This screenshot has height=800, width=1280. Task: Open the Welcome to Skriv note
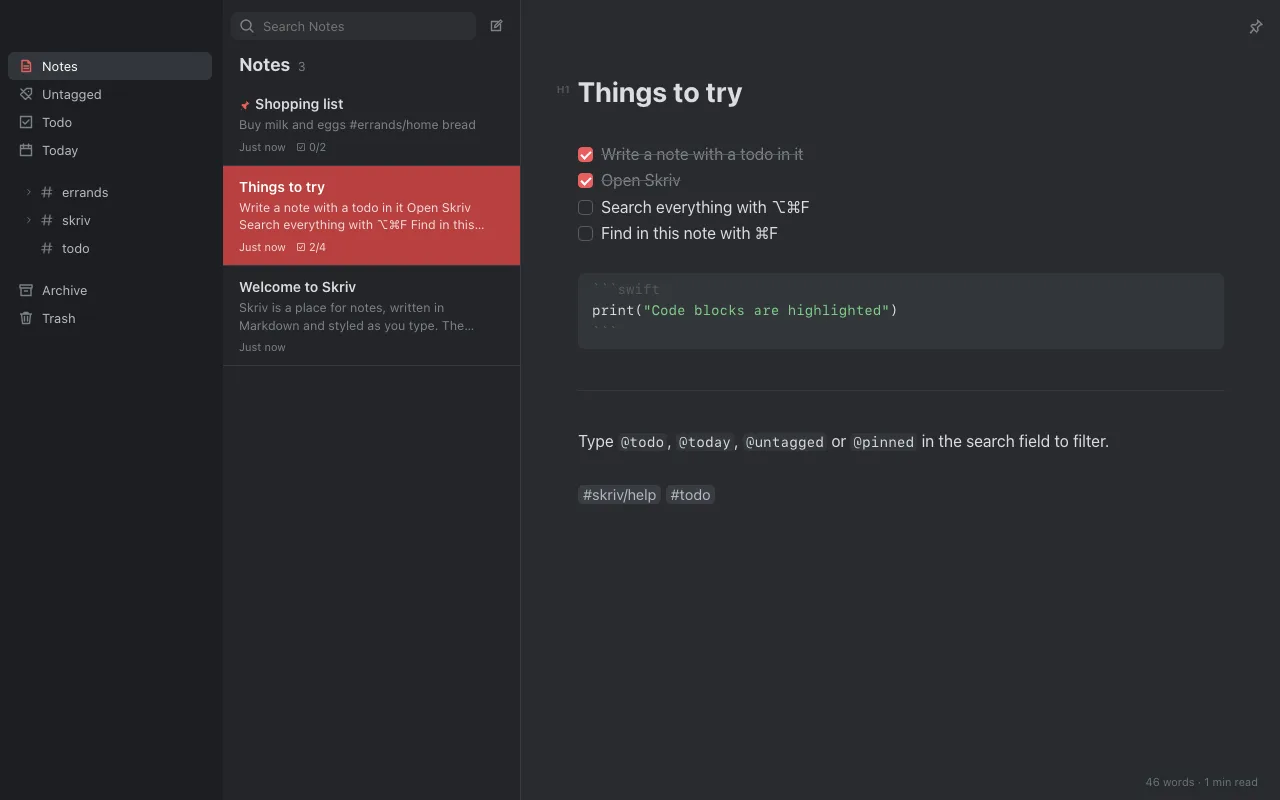(x=371, y=316)
